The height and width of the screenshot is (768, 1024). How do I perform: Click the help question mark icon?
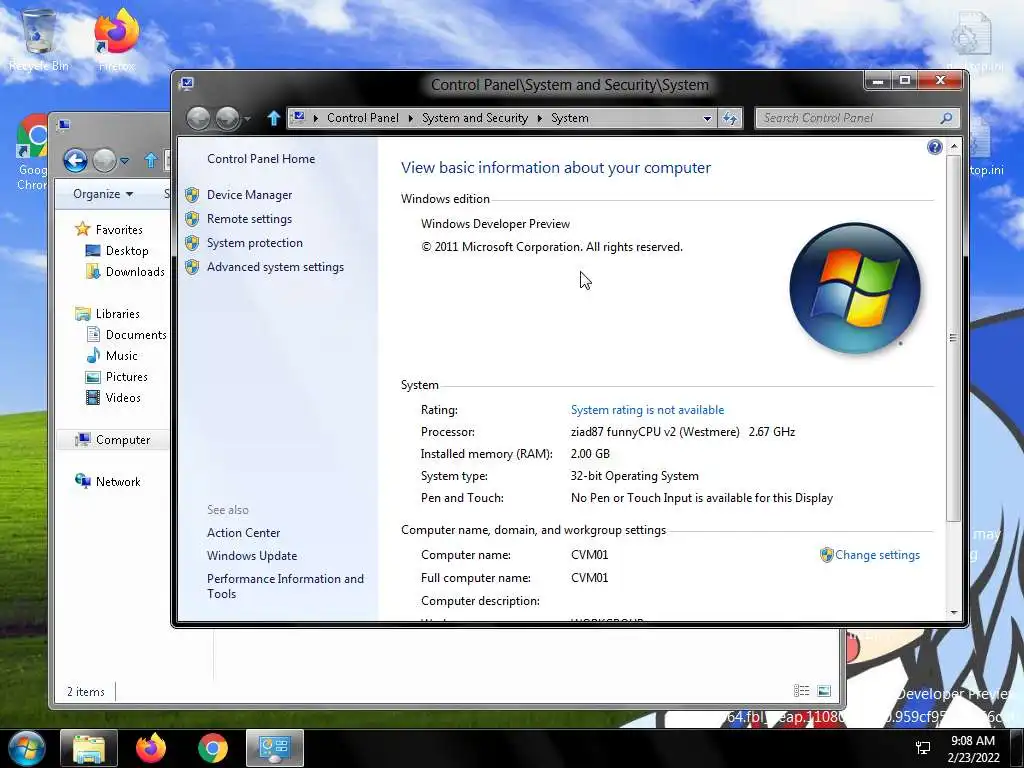[935, 147]
